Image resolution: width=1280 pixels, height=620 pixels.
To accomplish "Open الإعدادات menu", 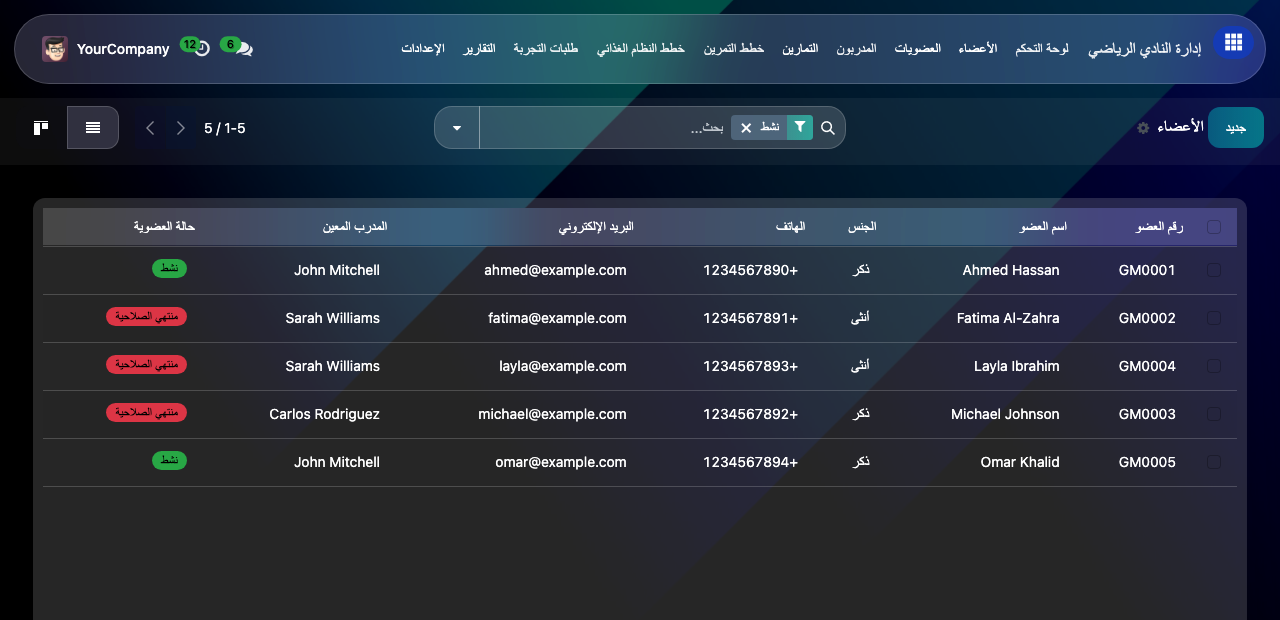I will [423, 48].
